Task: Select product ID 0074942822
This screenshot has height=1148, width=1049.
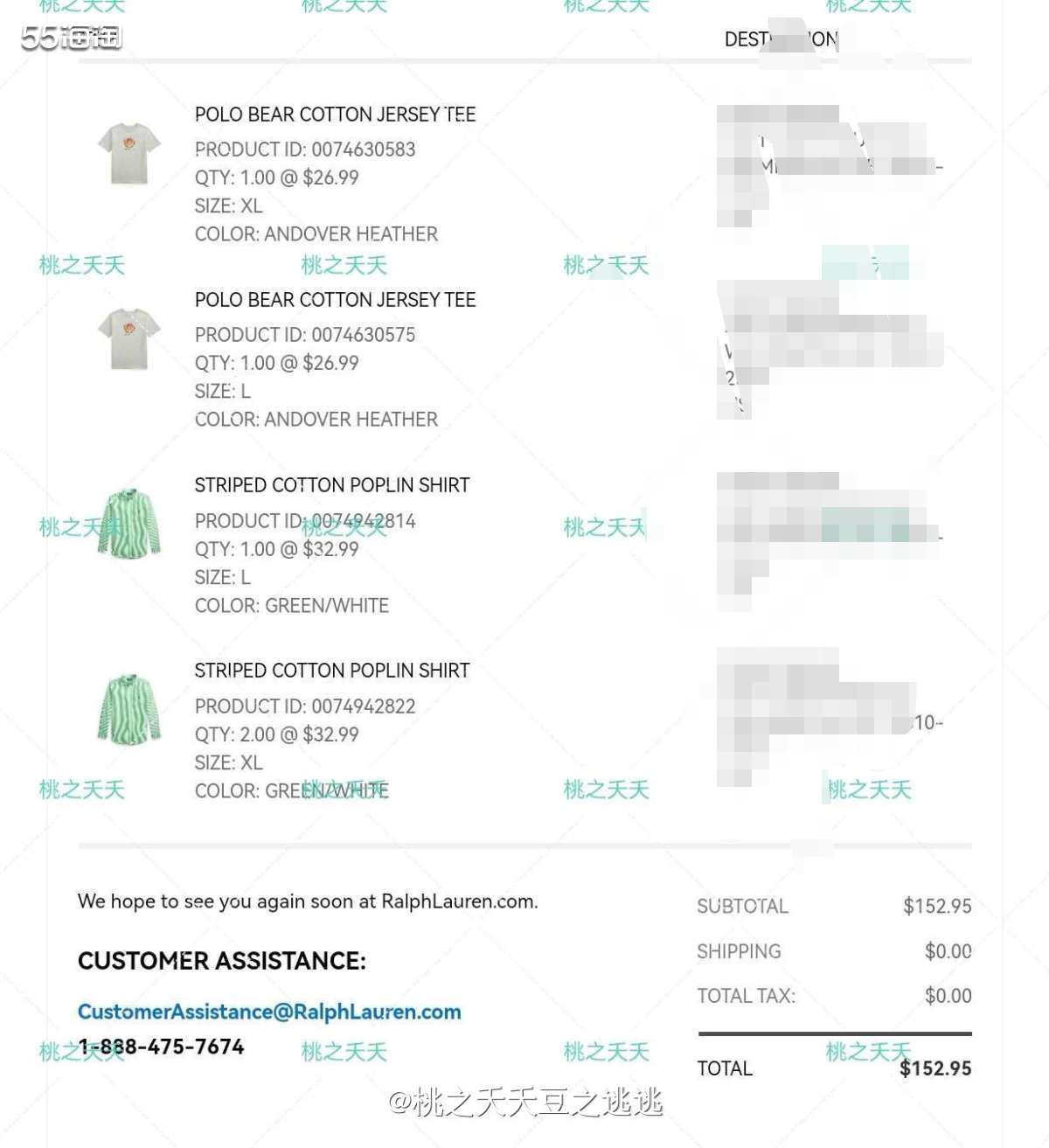Action: click(x=364, y=706)
